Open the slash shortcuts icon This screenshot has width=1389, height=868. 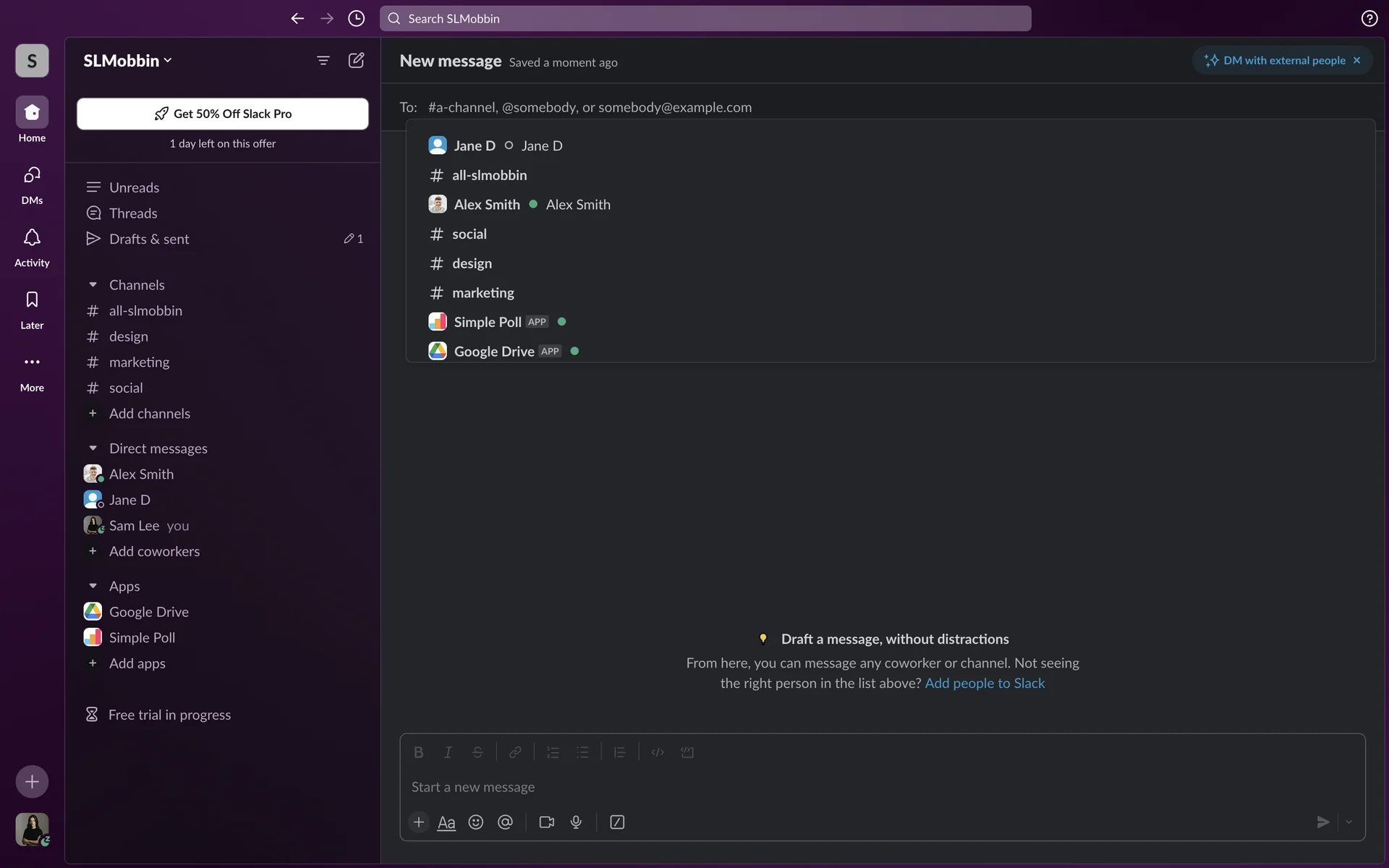(617, 822)
